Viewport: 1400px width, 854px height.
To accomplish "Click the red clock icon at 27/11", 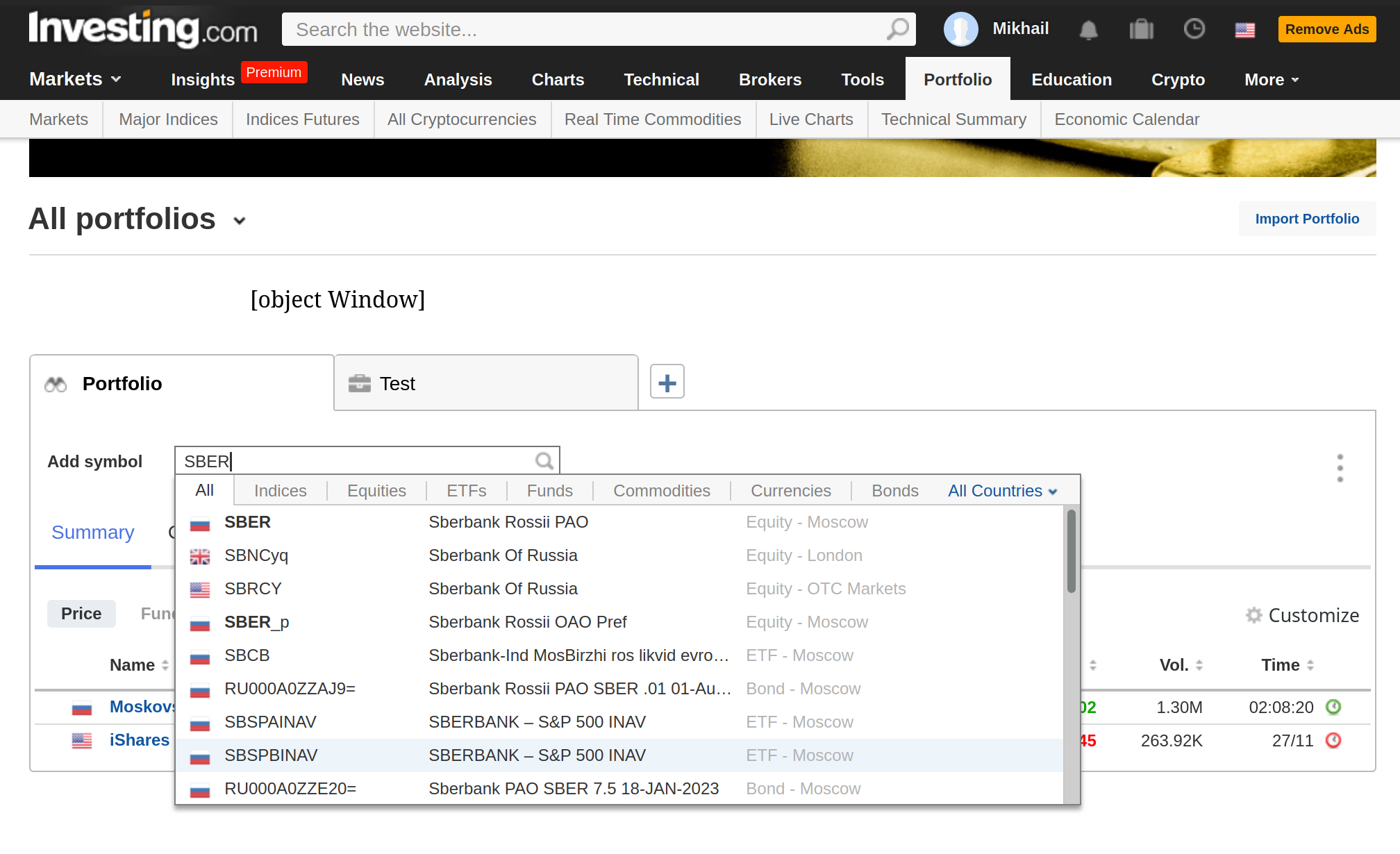I will (x=1333, y=740).
